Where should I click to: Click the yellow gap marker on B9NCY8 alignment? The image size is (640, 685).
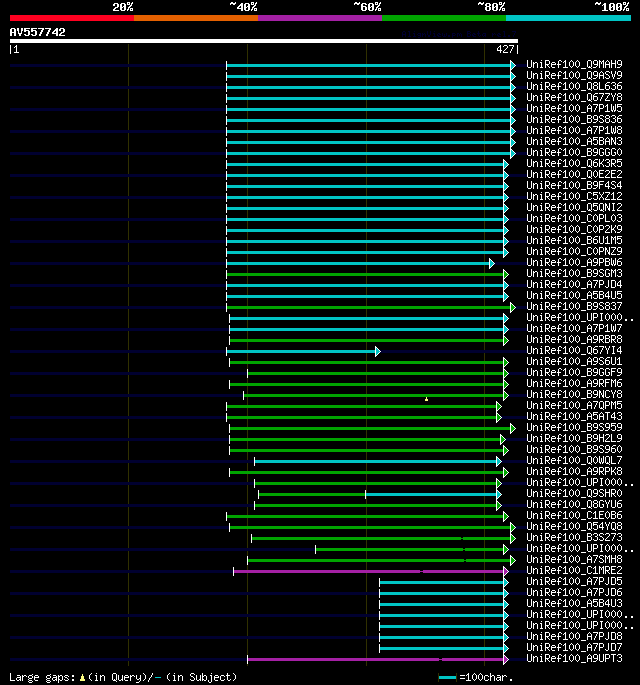point(426,399)
